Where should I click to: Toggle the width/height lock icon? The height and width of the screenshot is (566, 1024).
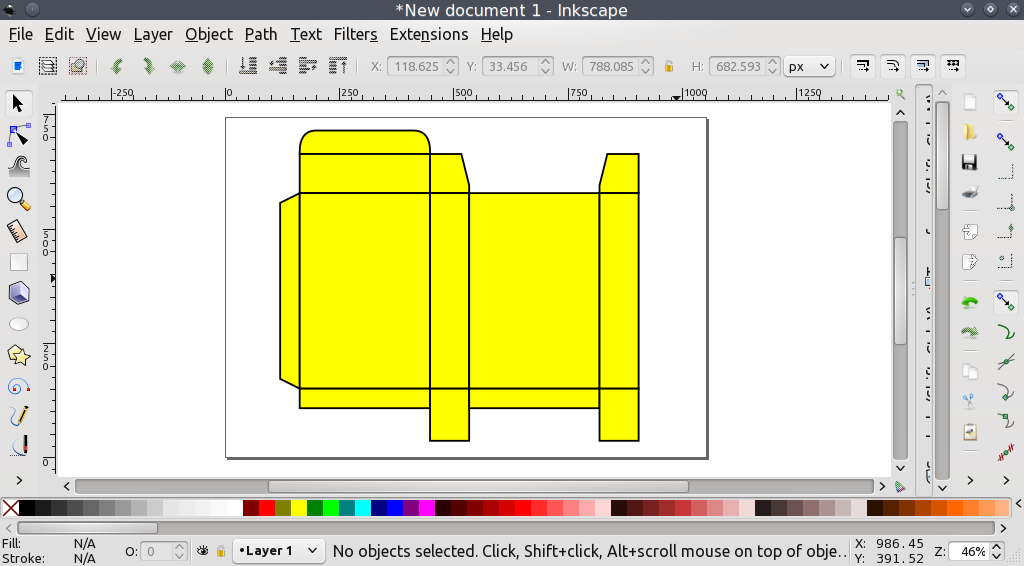(x=669, y=67)
